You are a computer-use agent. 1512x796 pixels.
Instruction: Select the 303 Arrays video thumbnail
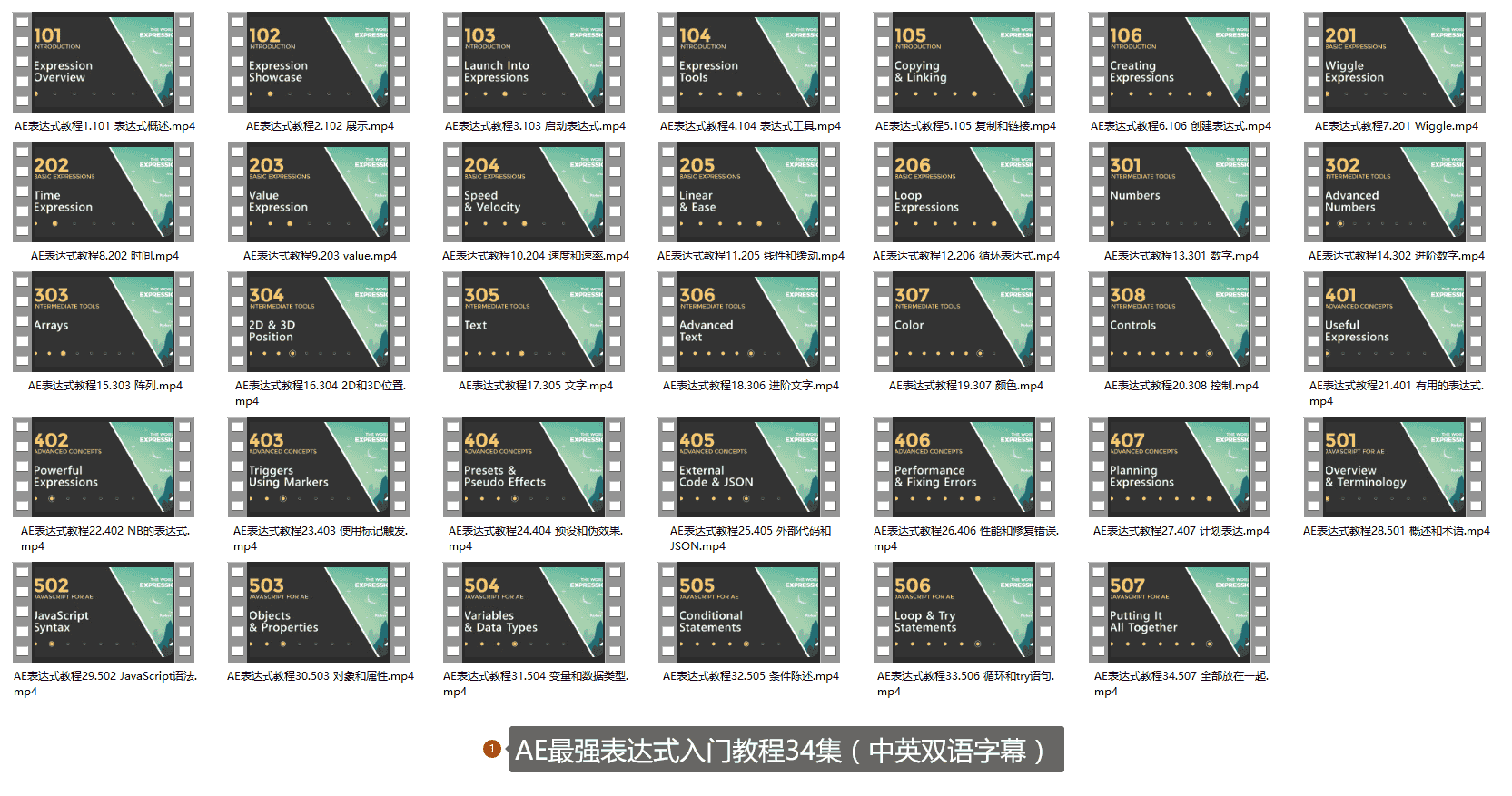pyautogui.click(x=104, y=322)
